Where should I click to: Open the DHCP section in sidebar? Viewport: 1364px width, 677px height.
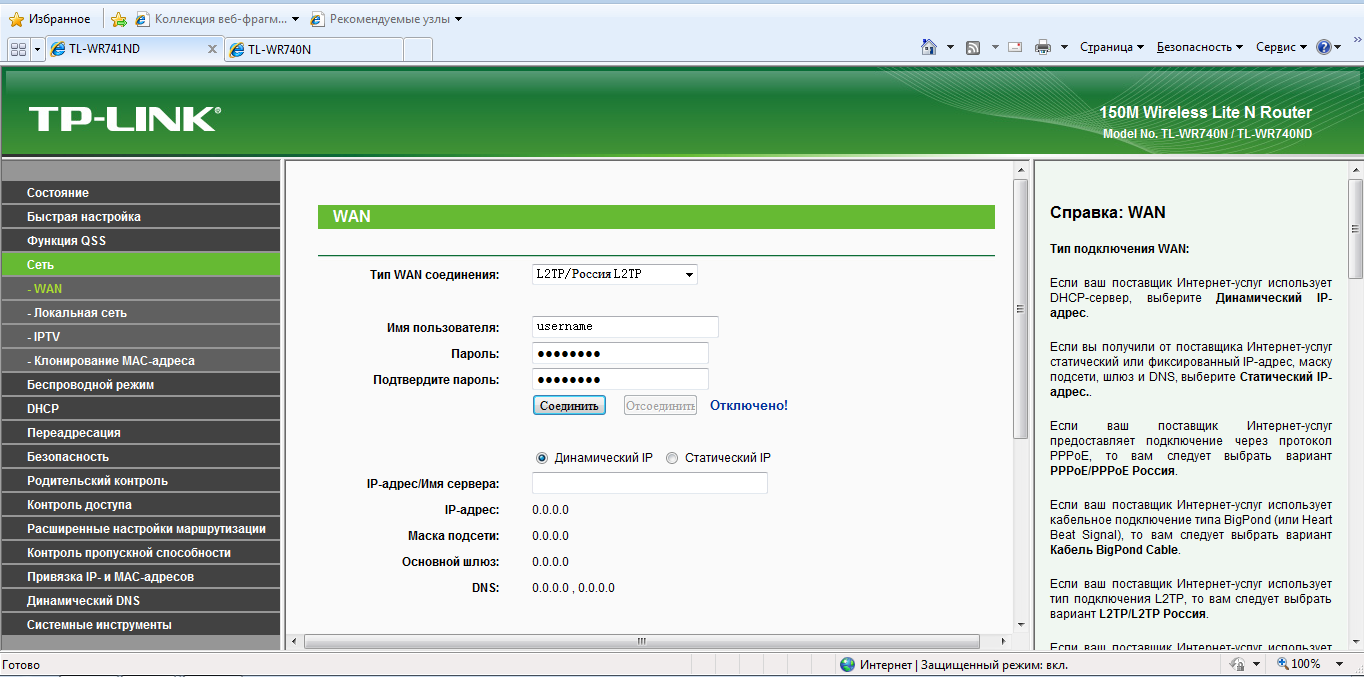coord(43,409)
